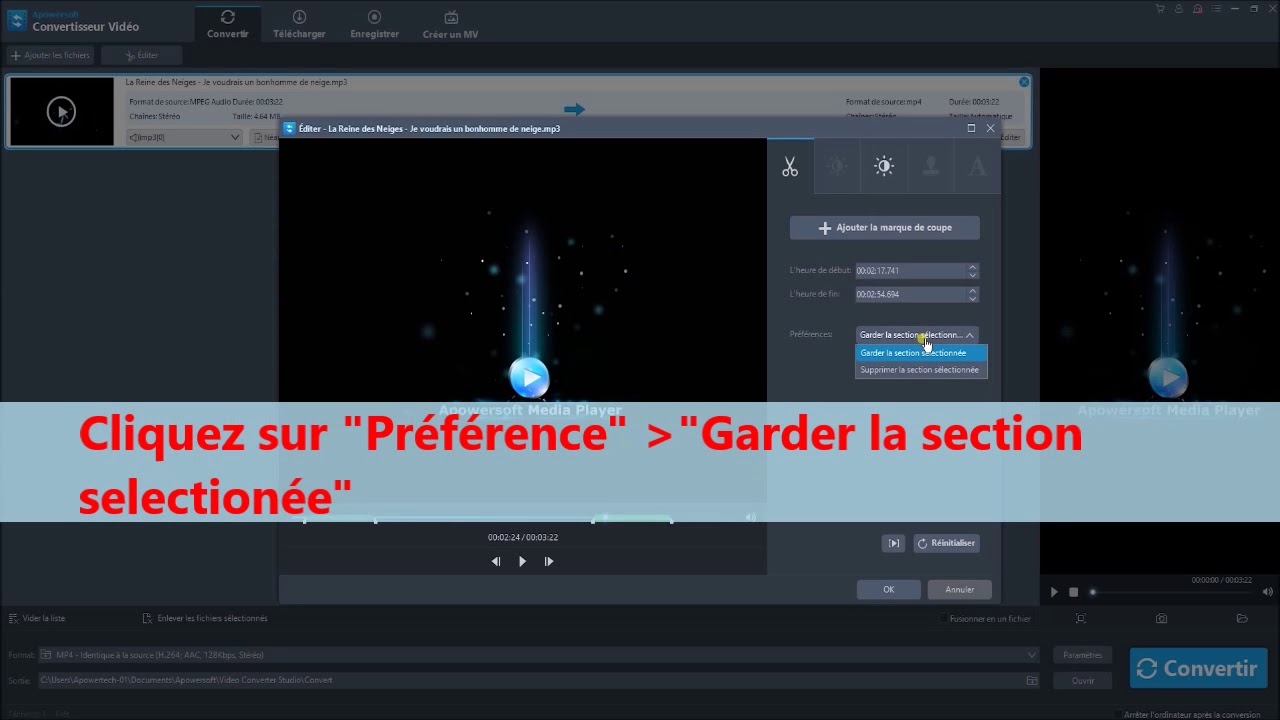This screenshot has height=720, width=1280.
Task: Switch to the Enregistrer tab
Action: pyautogui.click(x=374, y=25)
